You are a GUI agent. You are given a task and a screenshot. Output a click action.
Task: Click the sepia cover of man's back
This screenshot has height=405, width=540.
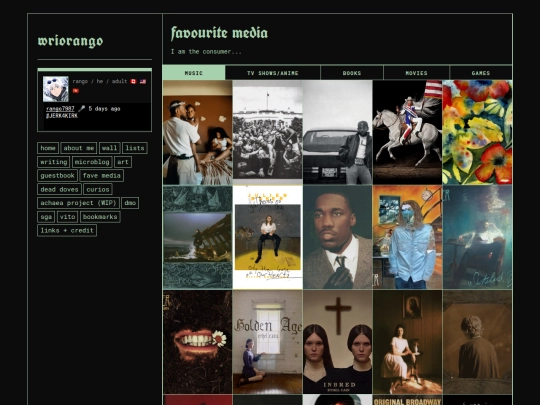(x=477, y=342)
